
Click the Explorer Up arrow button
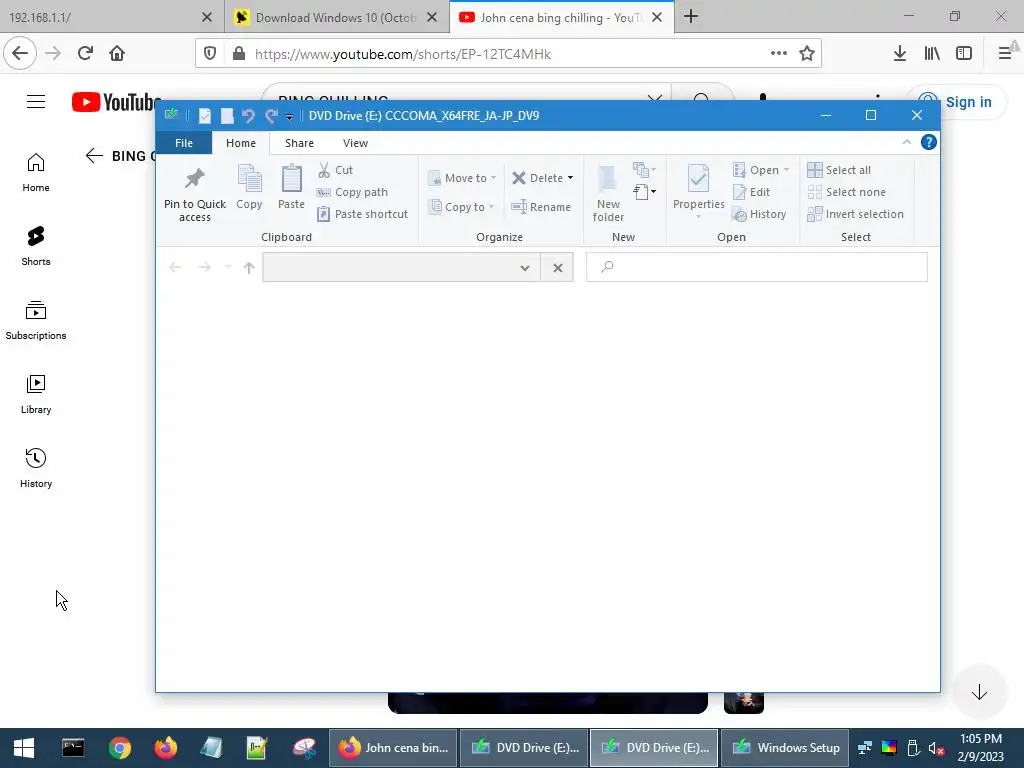click(249, 267)
